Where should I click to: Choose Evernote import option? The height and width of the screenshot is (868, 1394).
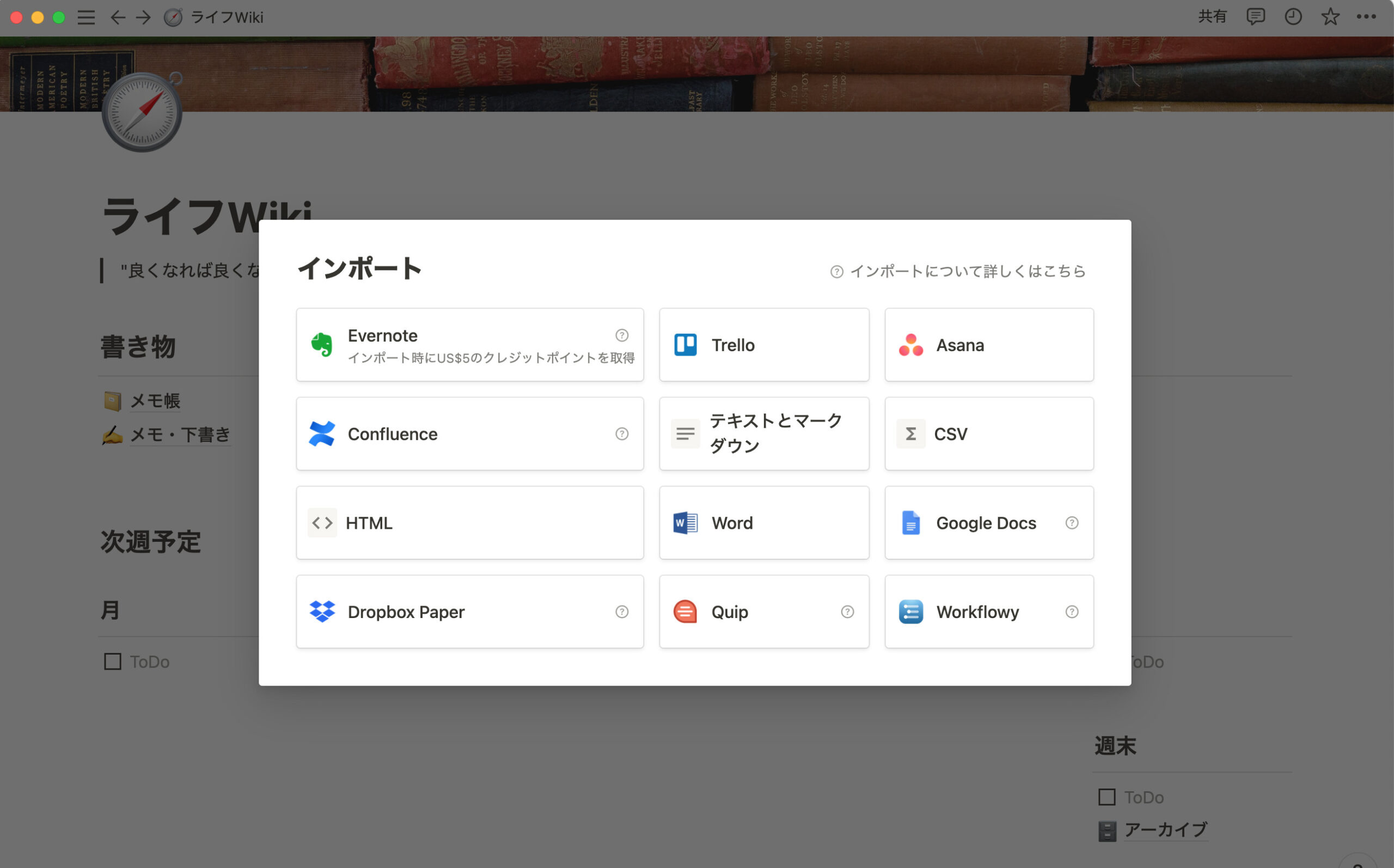[469, 345]
